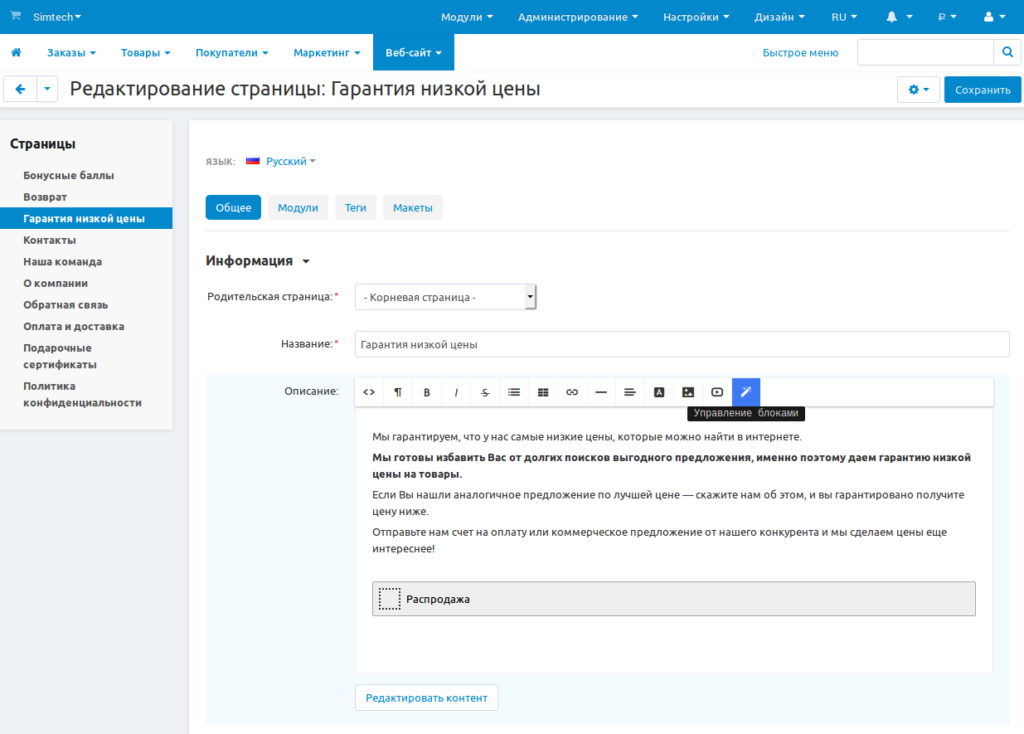Open the Simtech store dropdown

tap(57, 17)
